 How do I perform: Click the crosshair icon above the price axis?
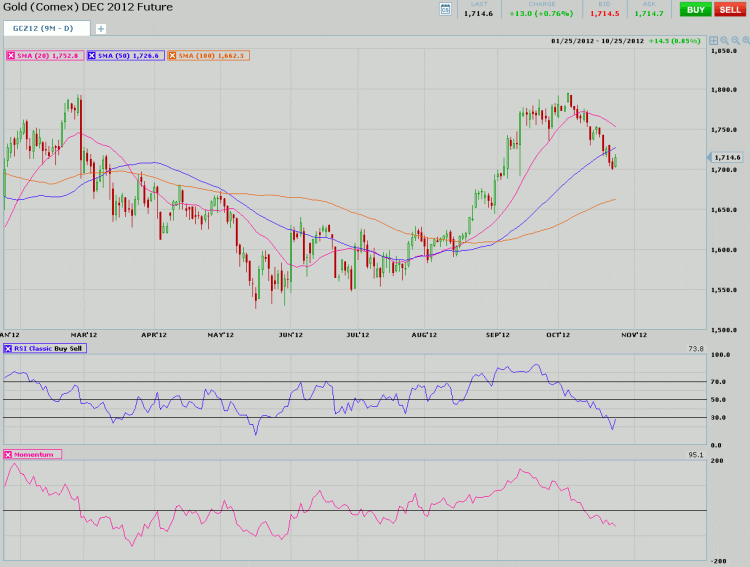coord(713,41)
